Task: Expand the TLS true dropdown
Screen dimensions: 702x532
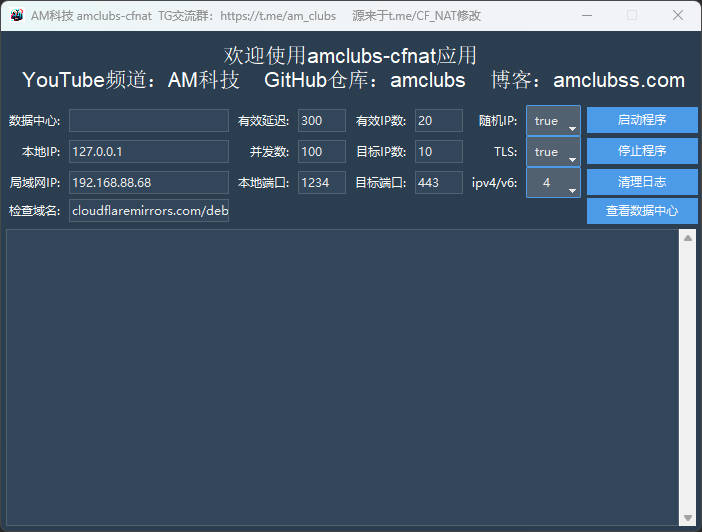Action: 553,152
